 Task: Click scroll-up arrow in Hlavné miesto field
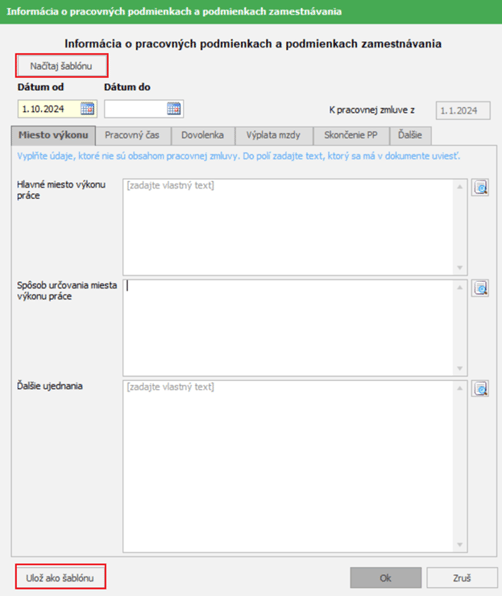coord(460,187)
